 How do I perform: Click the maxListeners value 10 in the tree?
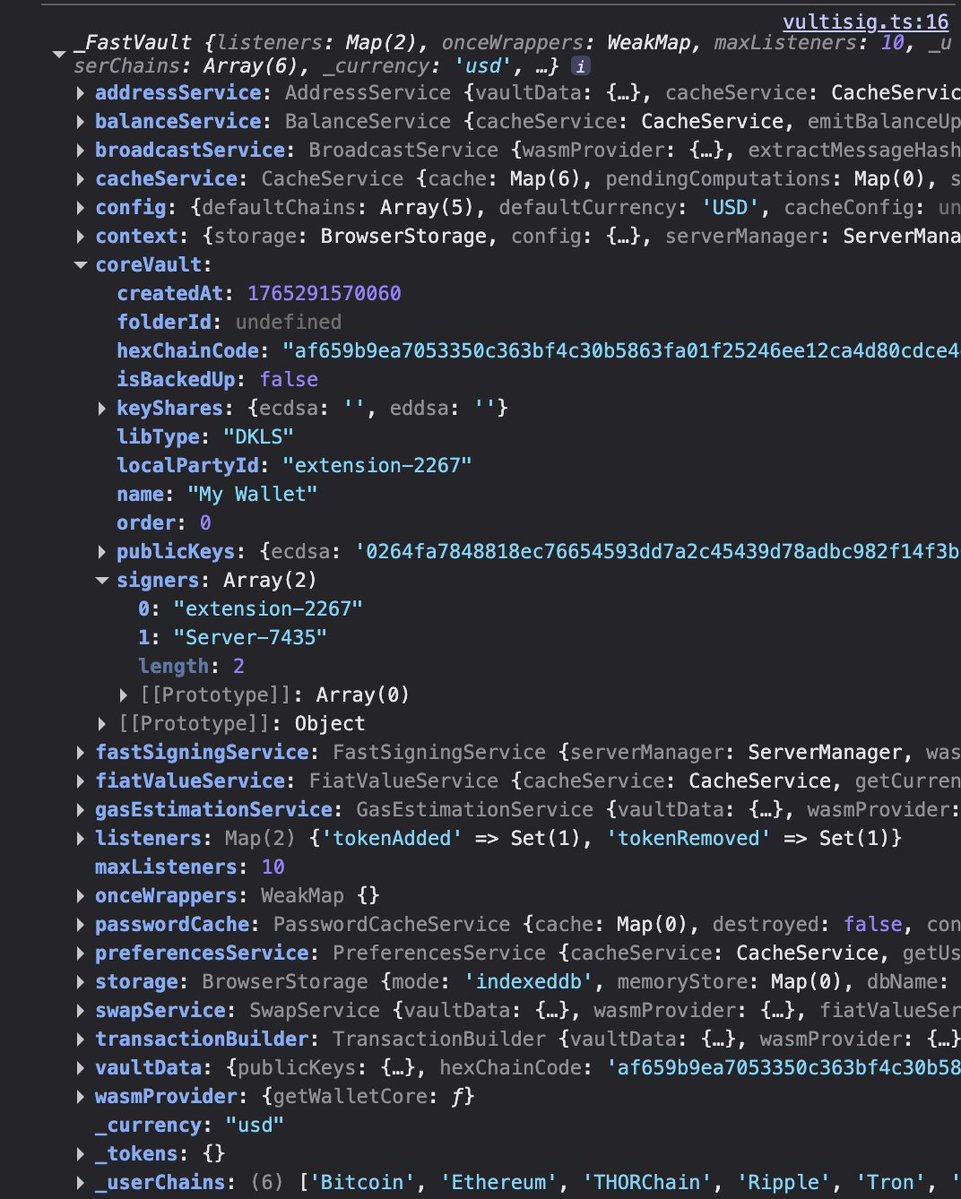coord(273,867)
